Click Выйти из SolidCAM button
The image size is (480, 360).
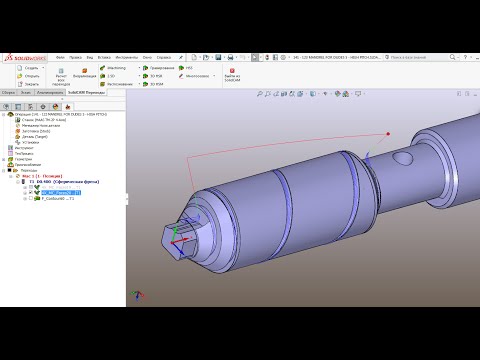point(232,75)
